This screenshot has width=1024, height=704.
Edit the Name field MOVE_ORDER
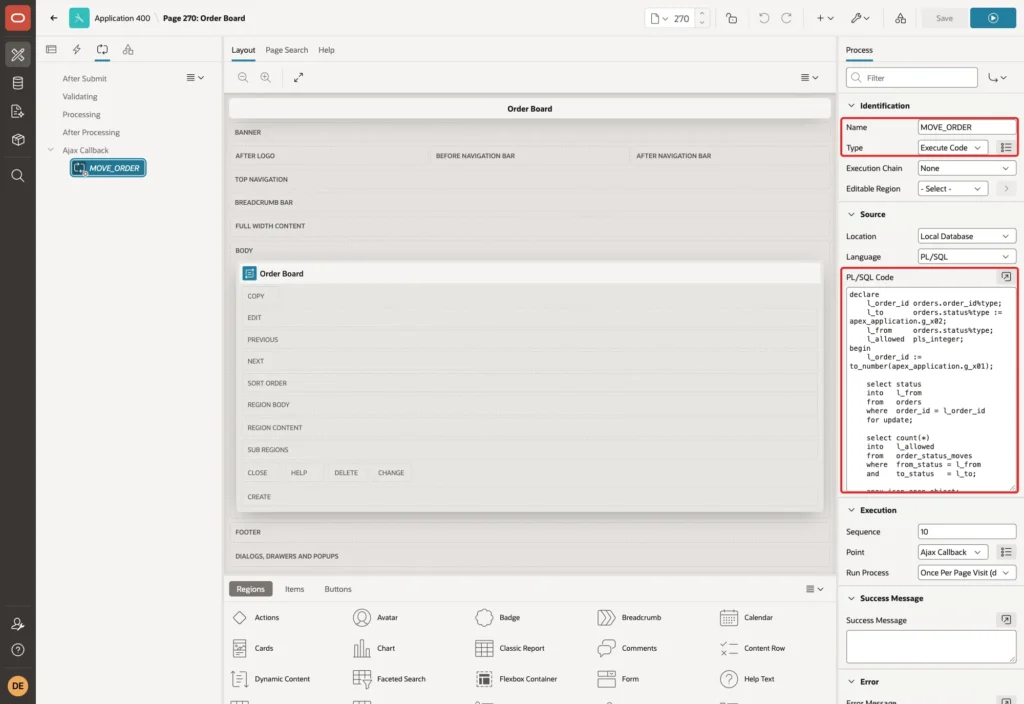click(966, 127)
